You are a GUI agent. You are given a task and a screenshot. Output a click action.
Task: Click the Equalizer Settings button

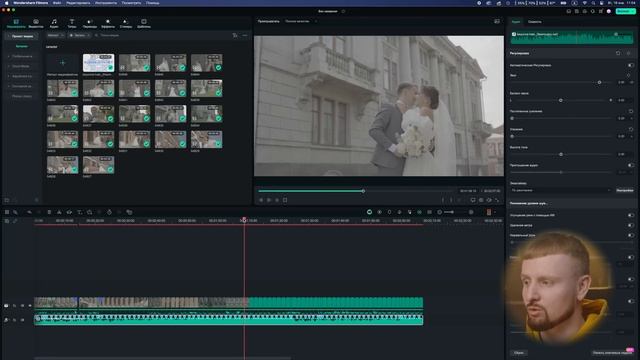pyautogui.click(x=624, y=190)
